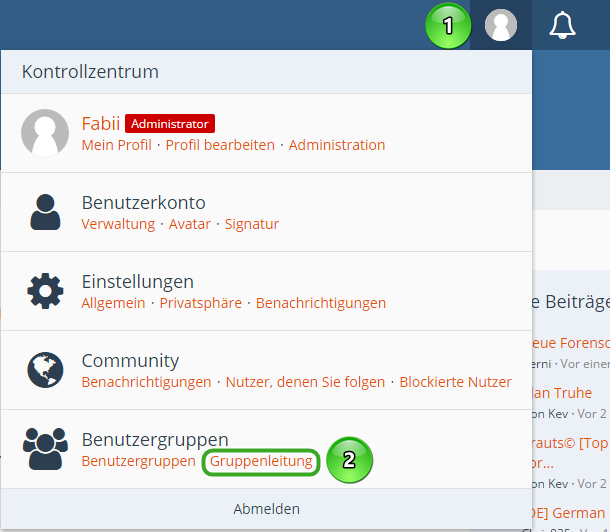This screenshot has height=532, width=610.
Task: Click the Community globe icon
Action: [x=45, y=370]
